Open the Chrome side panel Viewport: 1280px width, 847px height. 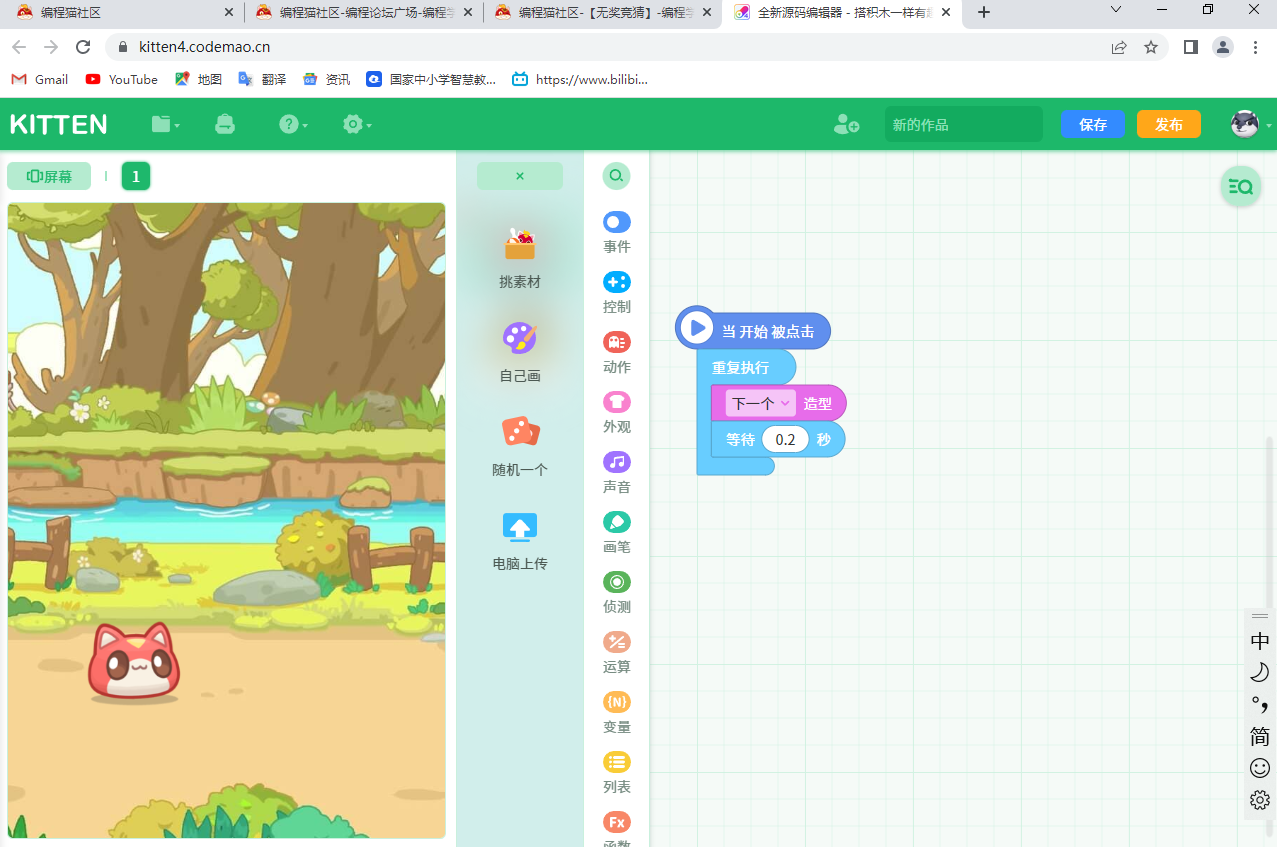[x=1190, y=47]
